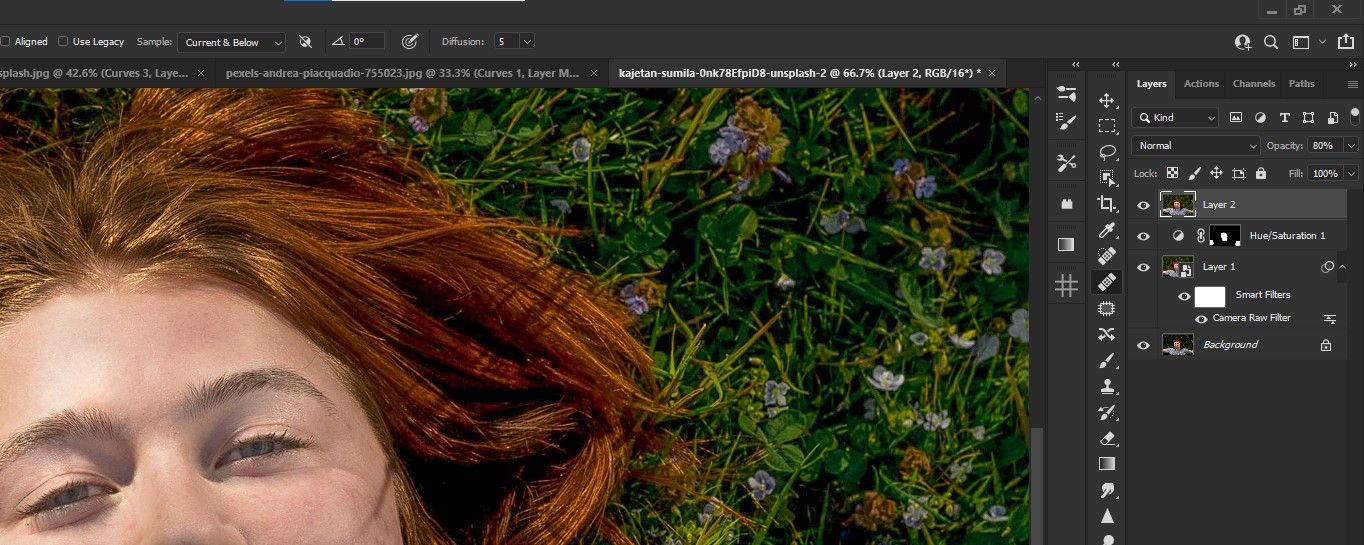This screenshot has width=1364, height=545.
Task: Toggle layer filtering switch on
Action: point(1356,117)
